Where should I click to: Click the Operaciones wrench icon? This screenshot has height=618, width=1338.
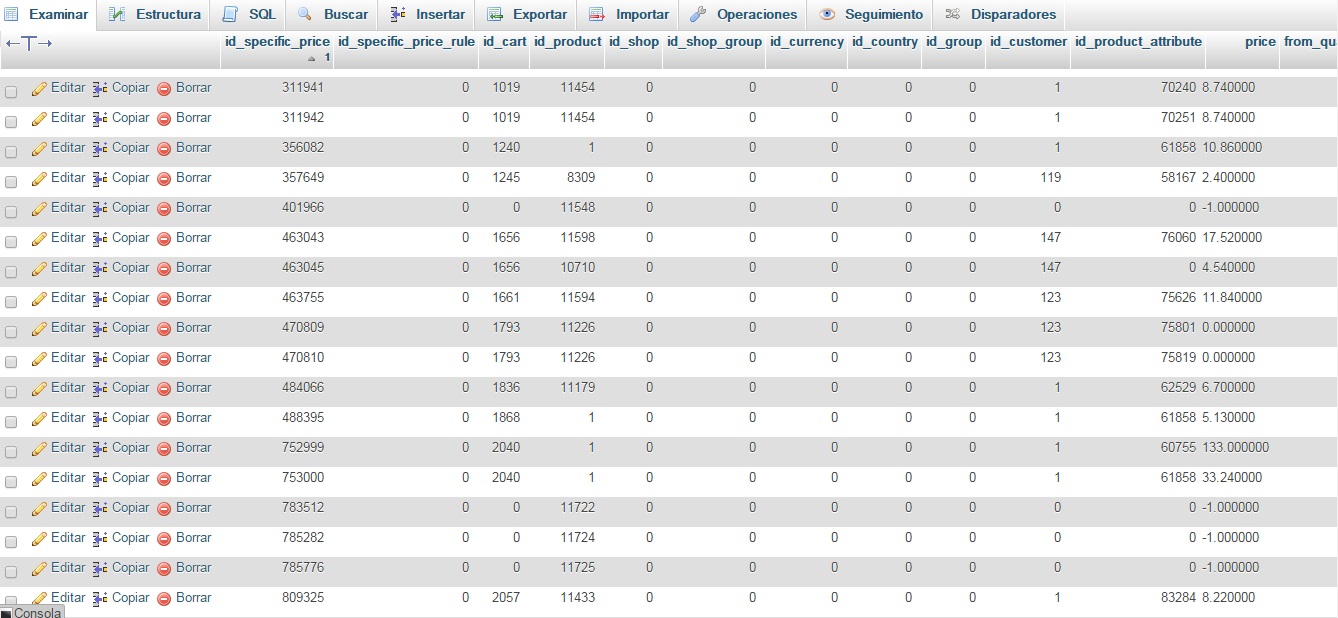698,15
